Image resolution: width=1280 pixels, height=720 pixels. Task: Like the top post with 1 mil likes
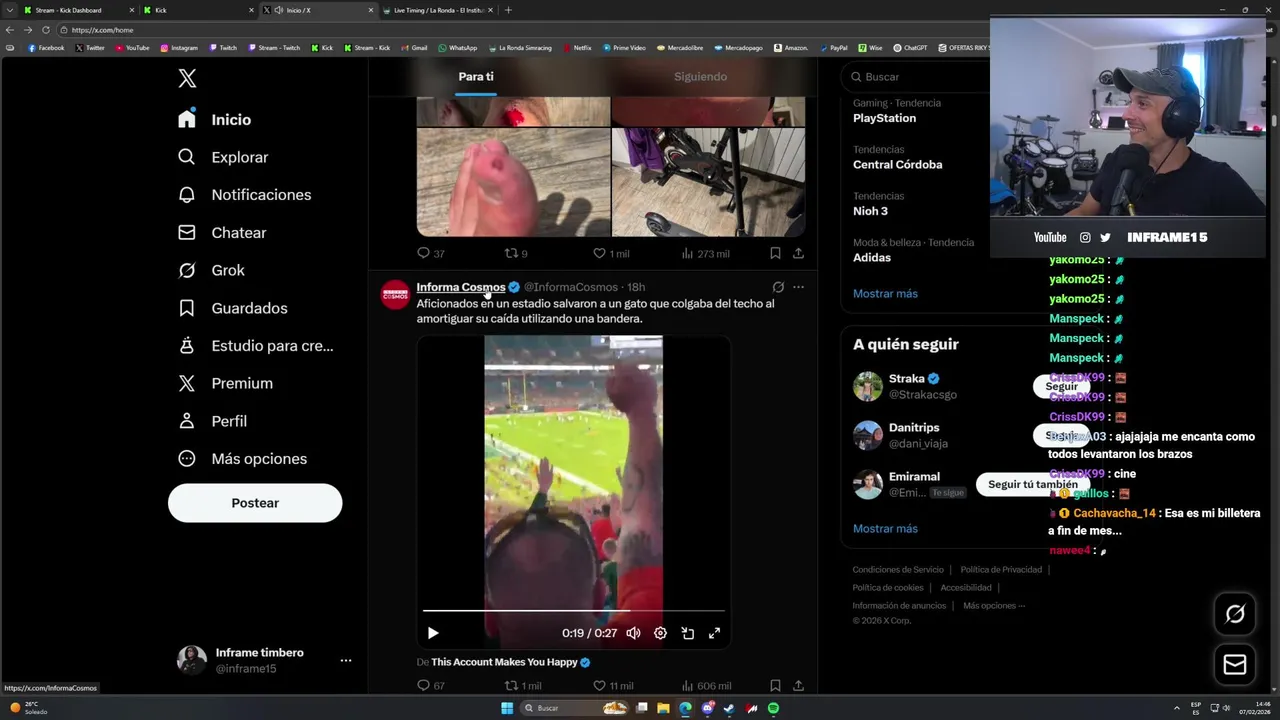click(x=611, y=254)
